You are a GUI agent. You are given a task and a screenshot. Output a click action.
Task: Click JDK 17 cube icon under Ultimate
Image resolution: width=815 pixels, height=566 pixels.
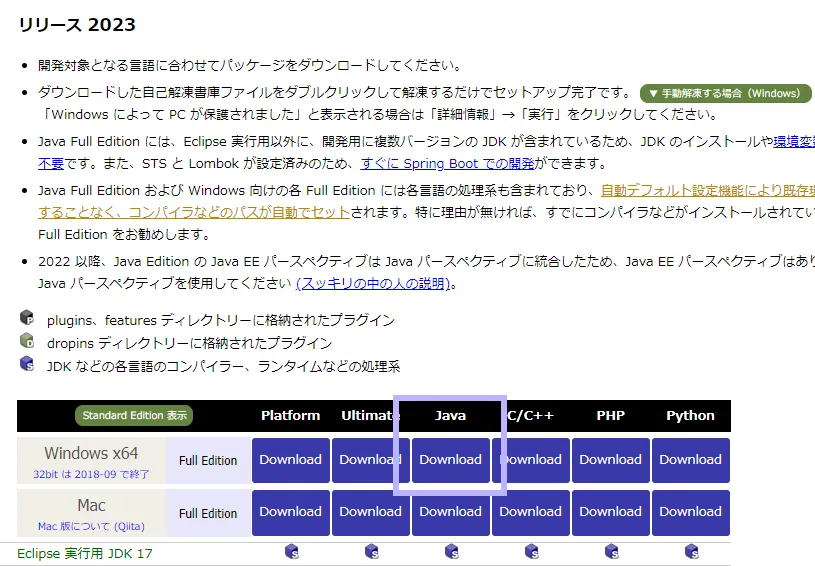[372, 551]
